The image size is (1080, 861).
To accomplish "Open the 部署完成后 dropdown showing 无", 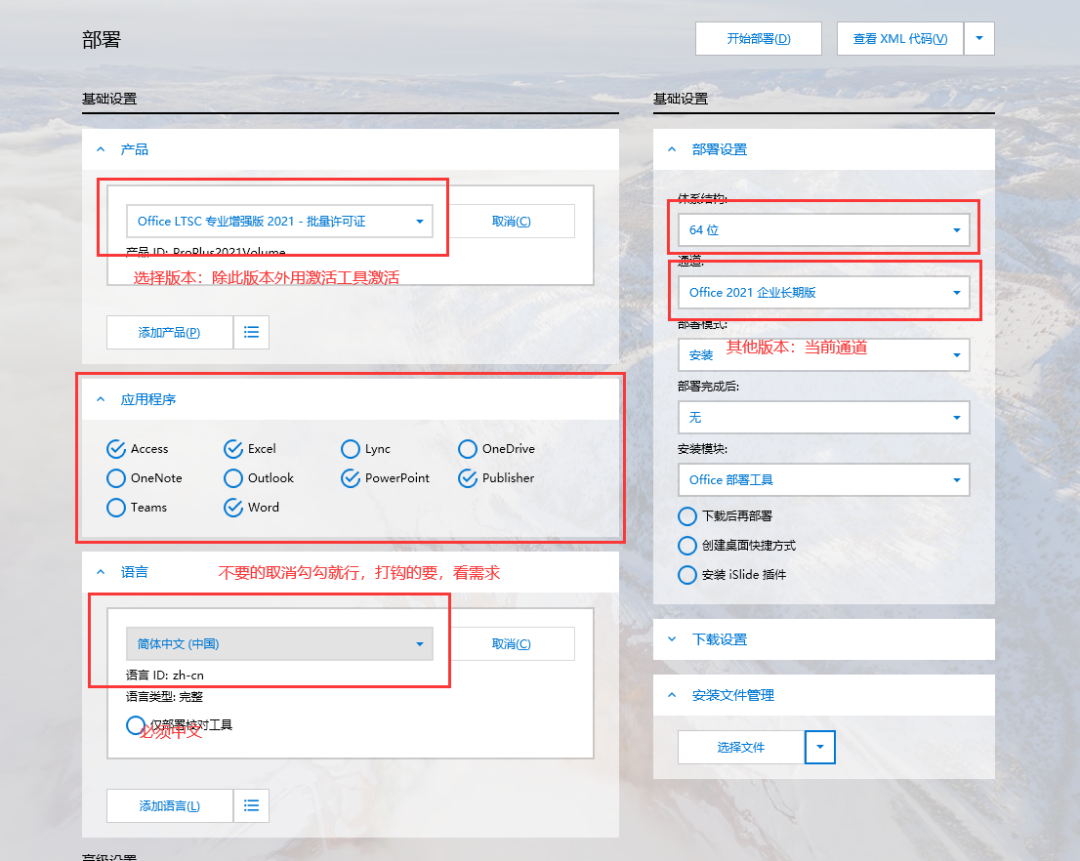I will (823, 417).
